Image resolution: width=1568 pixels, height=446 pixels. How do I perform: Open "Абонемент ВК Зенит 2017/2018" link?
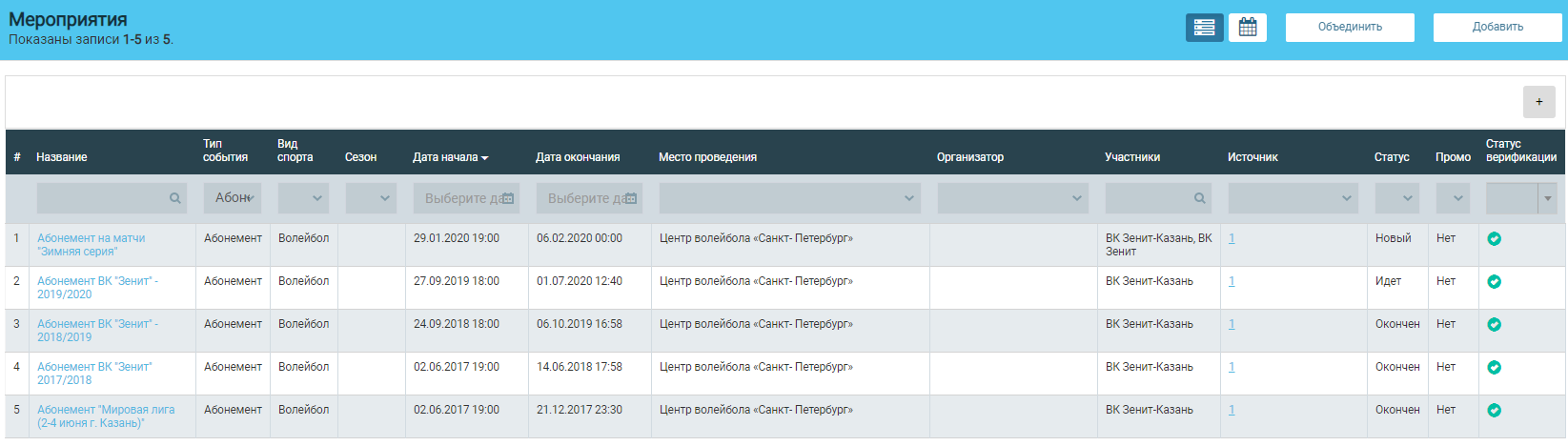(x=94, y=374)
